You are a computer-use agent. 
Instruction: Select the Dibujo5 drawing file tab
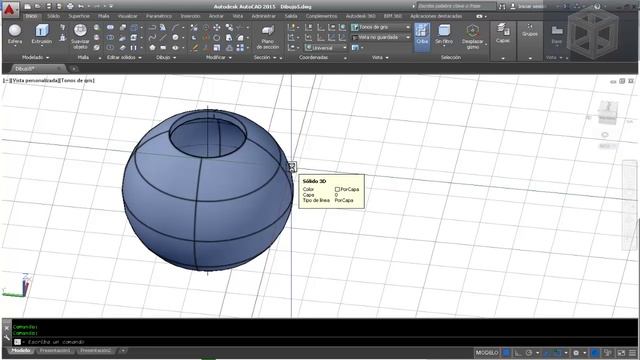tap(37, 69)
